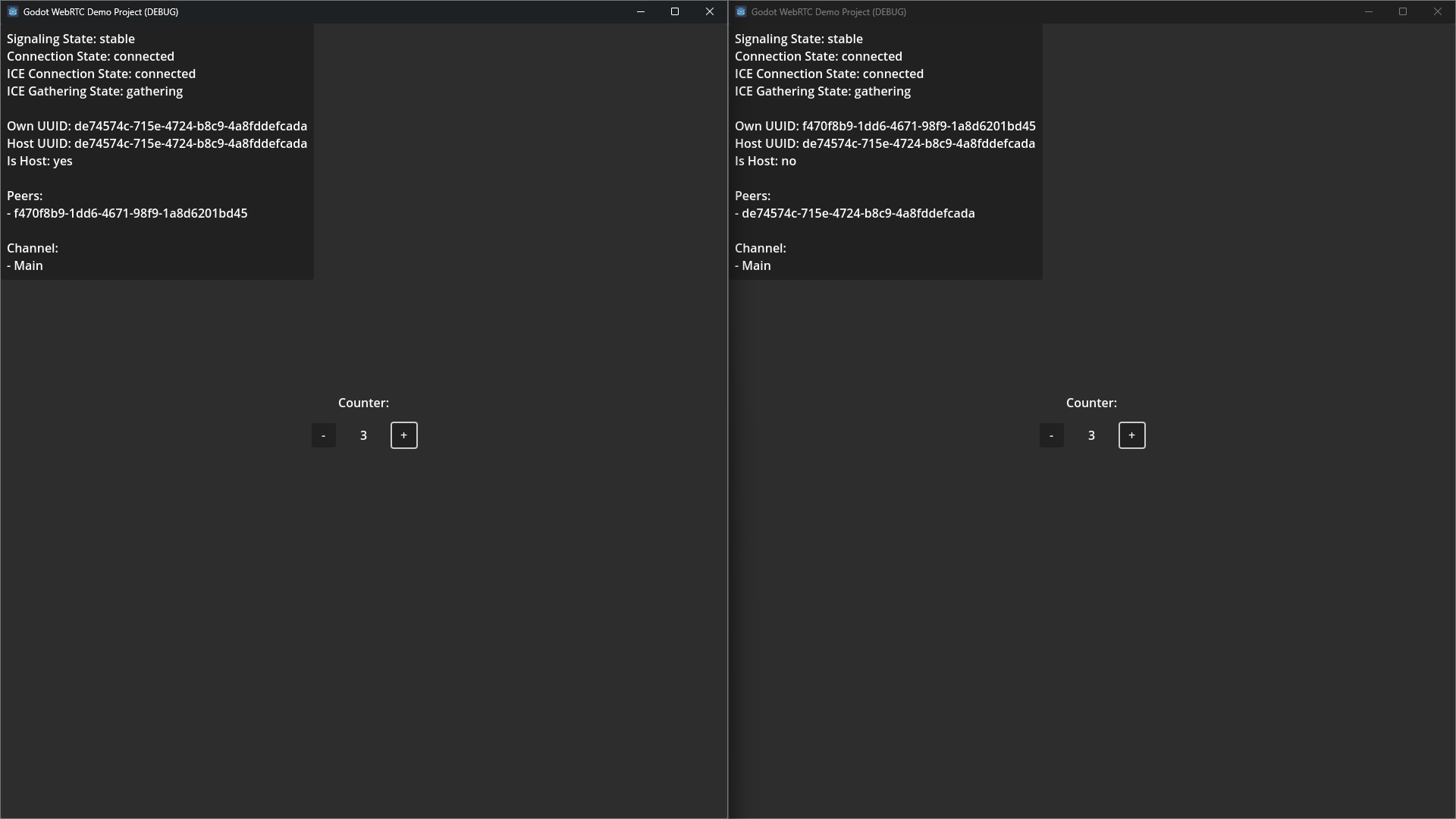Click the Own UUID line starting with de74574c
The height and width of the screenshot is (819, 1456).
point(157,126)
